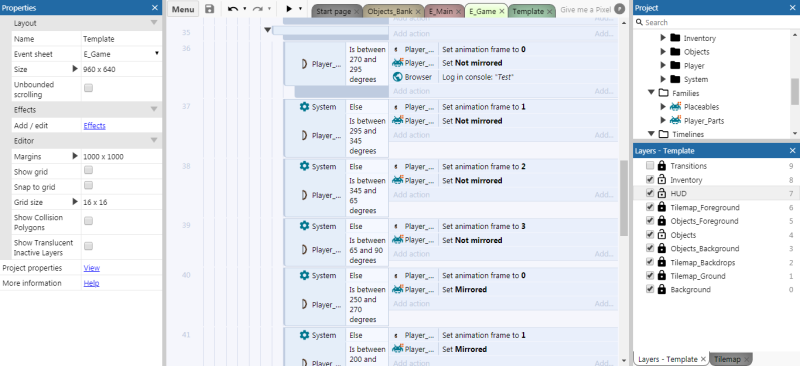The width and height of the screenshot is (800, 366).
Task: Expand the Margins property arrow
Action: pos(75,156)
